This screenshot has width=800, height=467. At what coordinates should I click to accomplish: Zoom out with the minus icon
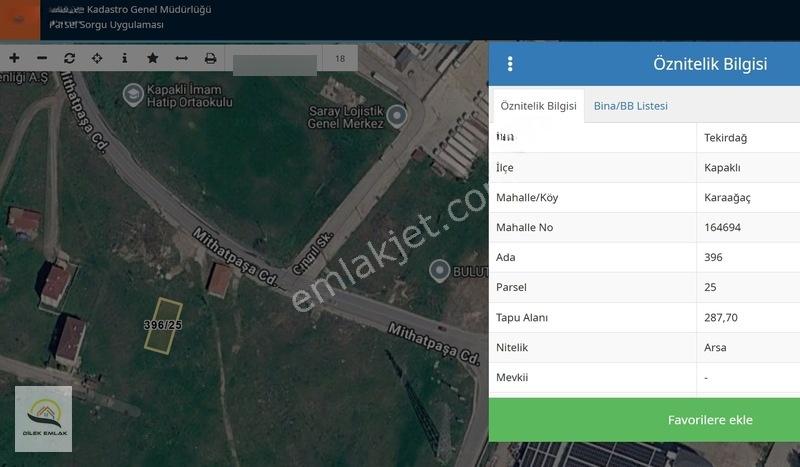[x=42, y=58]
